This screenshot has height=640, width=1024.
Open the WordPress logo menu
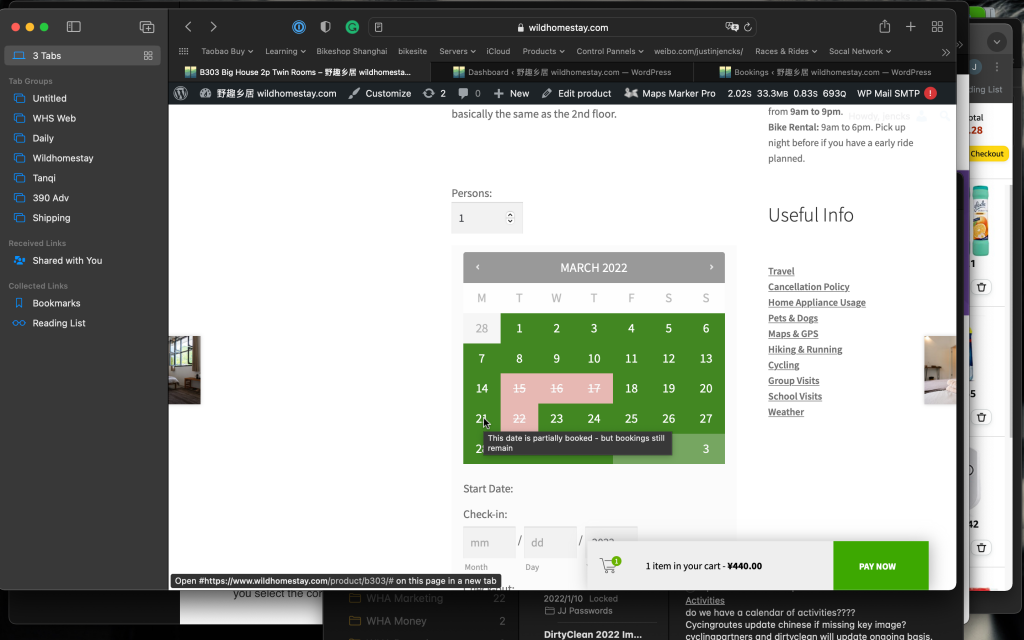click(181, 93)
